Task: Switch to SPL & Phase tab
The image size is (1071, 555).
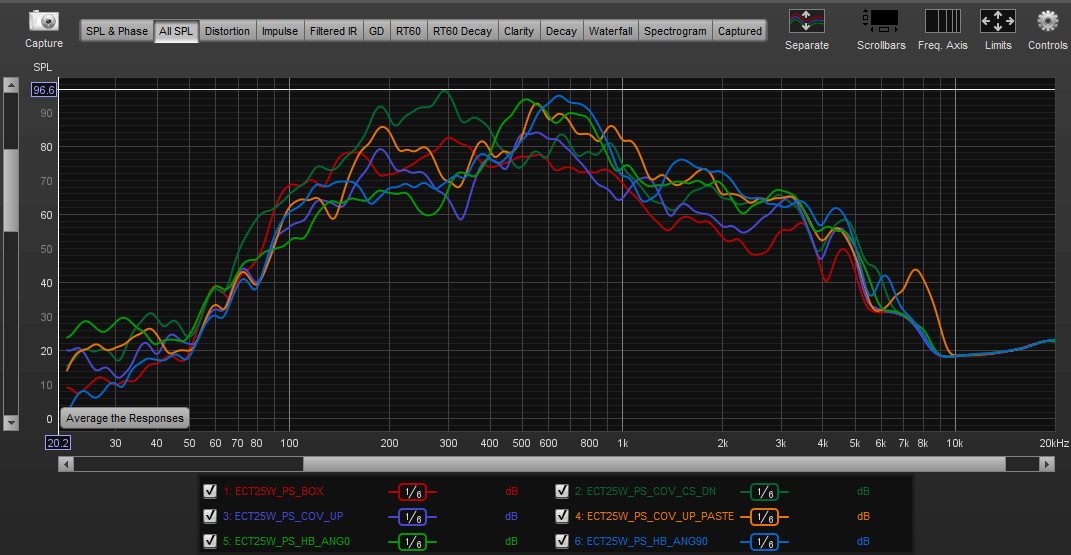Action: (x=117, y=31)
